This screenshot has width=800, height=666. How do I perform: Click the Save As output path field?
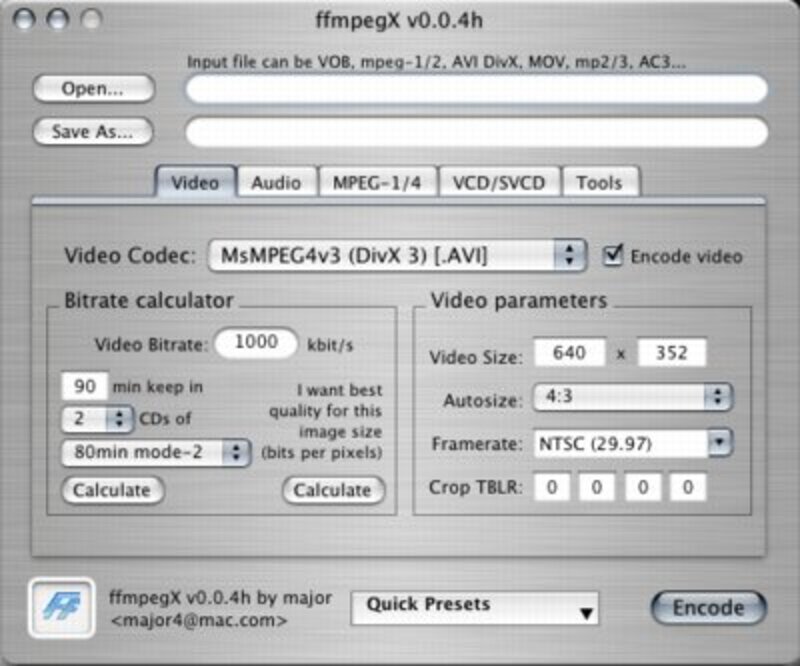click(477, 132)
